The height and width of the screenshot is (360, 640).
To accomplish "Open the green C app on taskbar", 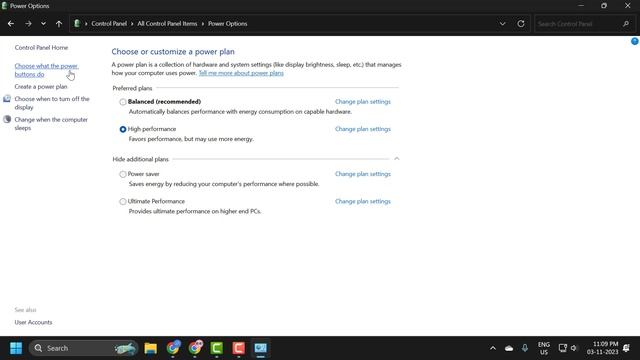I will [217, 348].
